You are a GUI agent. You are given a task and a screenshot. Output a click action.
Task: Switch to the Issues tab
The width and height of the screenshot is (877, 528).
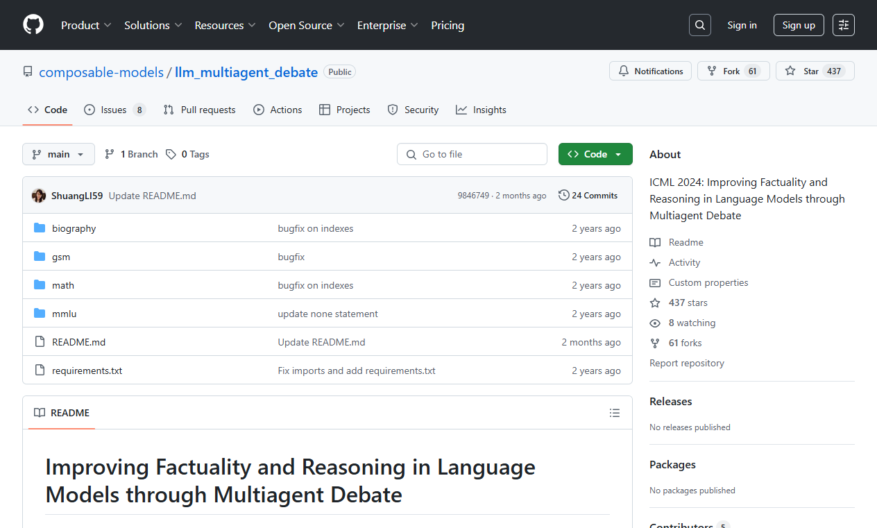click(x=114, y=110)
